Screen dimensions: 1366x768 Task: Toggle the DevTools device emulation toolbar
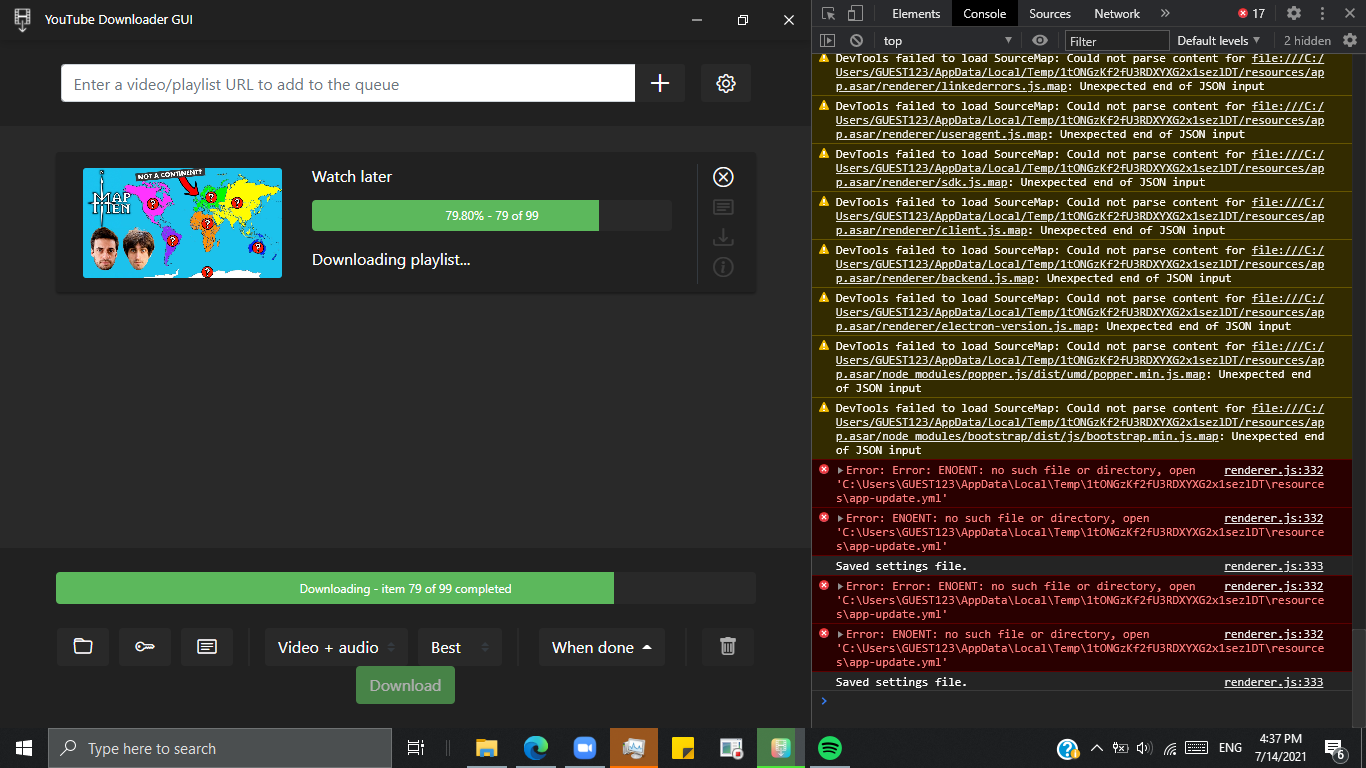tap(855, 13)
